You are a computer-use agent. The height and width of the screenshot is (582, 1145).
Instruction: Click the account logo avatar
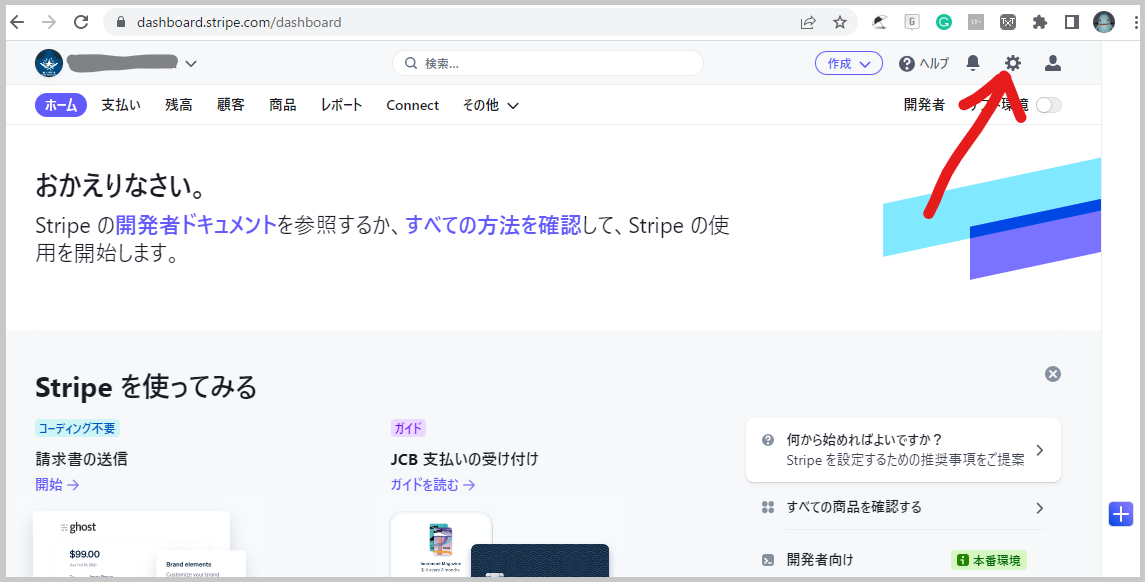tap(48, 63)
